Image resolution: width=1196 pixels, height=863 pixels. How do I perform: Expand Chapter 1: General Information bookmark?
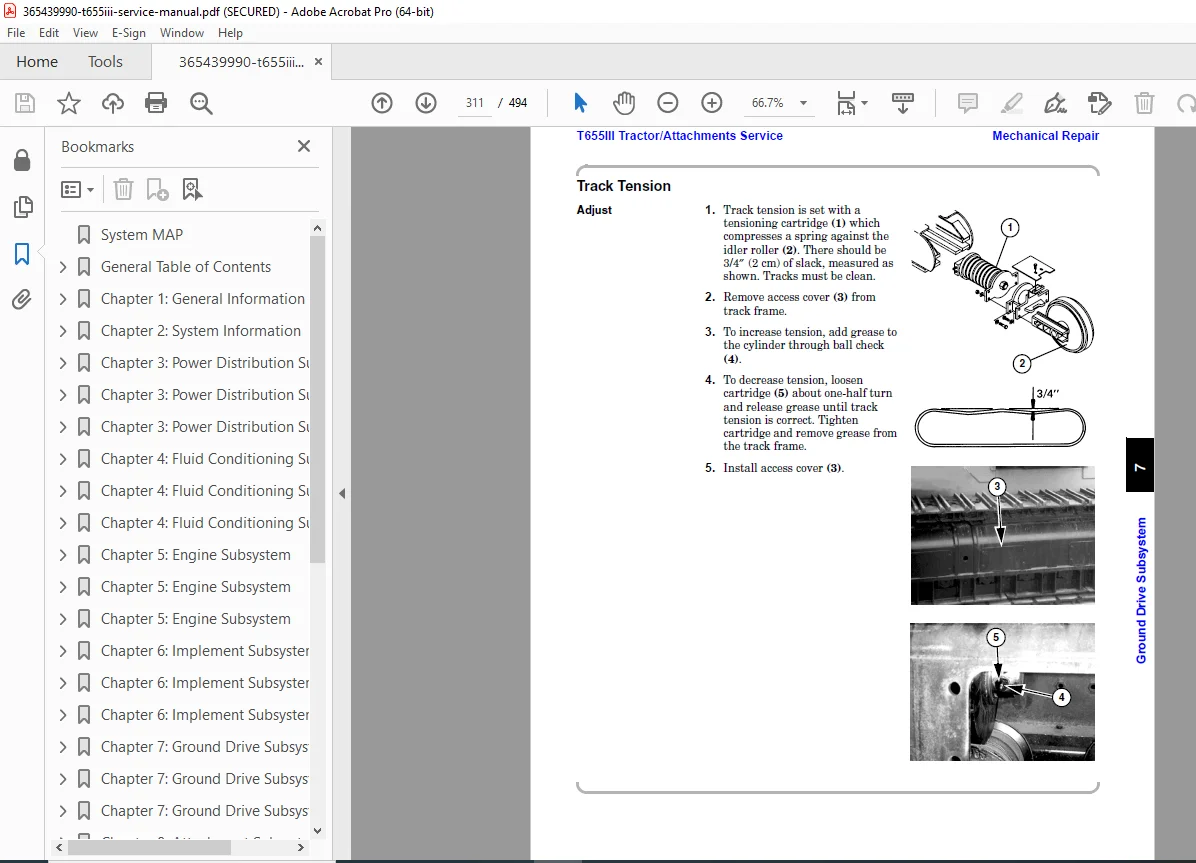(63, 299)
